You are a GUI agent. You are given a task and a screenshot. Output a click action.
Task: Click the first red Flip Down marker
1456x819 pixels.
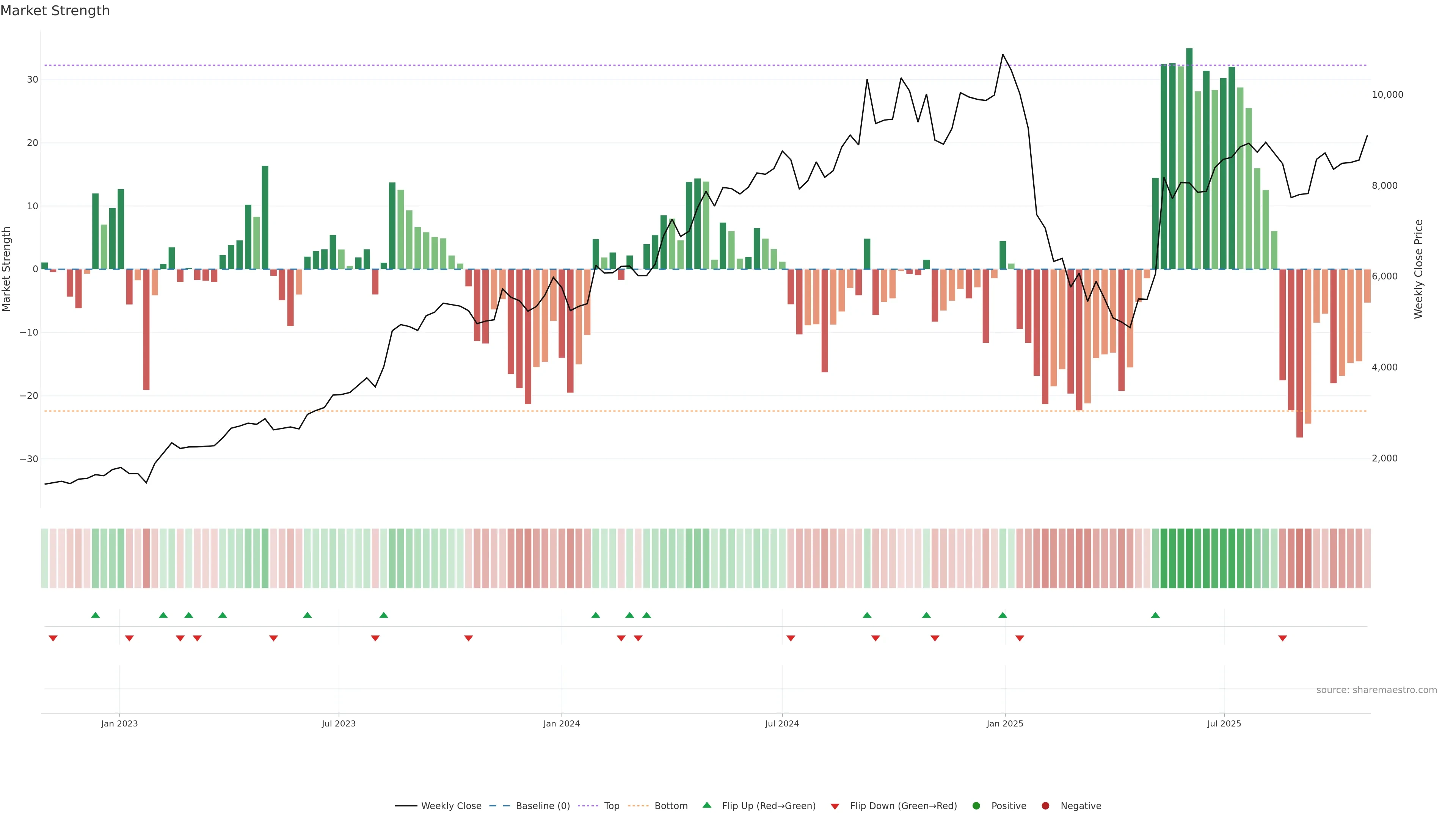pos(53,638)
